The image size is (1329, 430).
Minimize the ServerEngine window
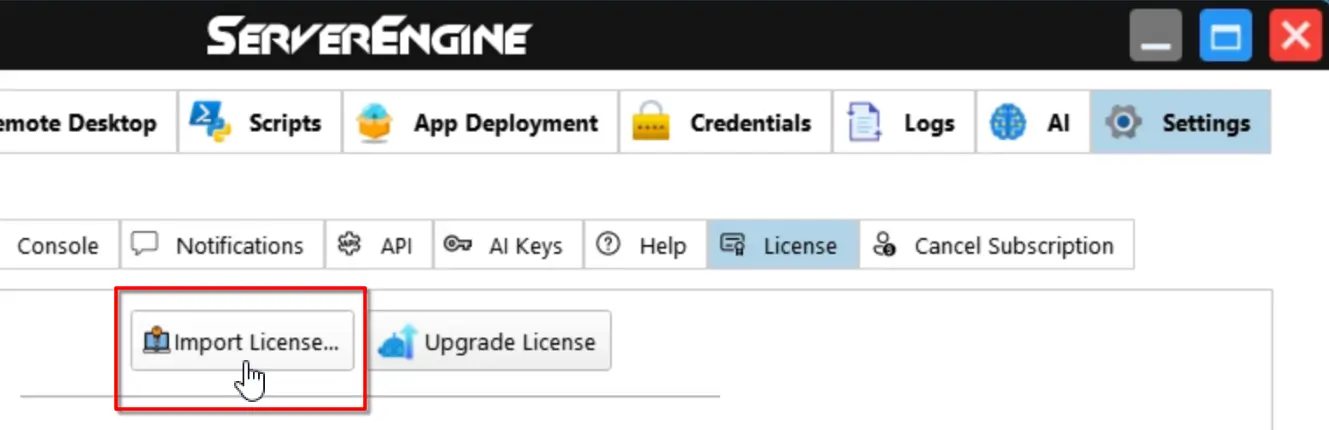[1155, 37]
